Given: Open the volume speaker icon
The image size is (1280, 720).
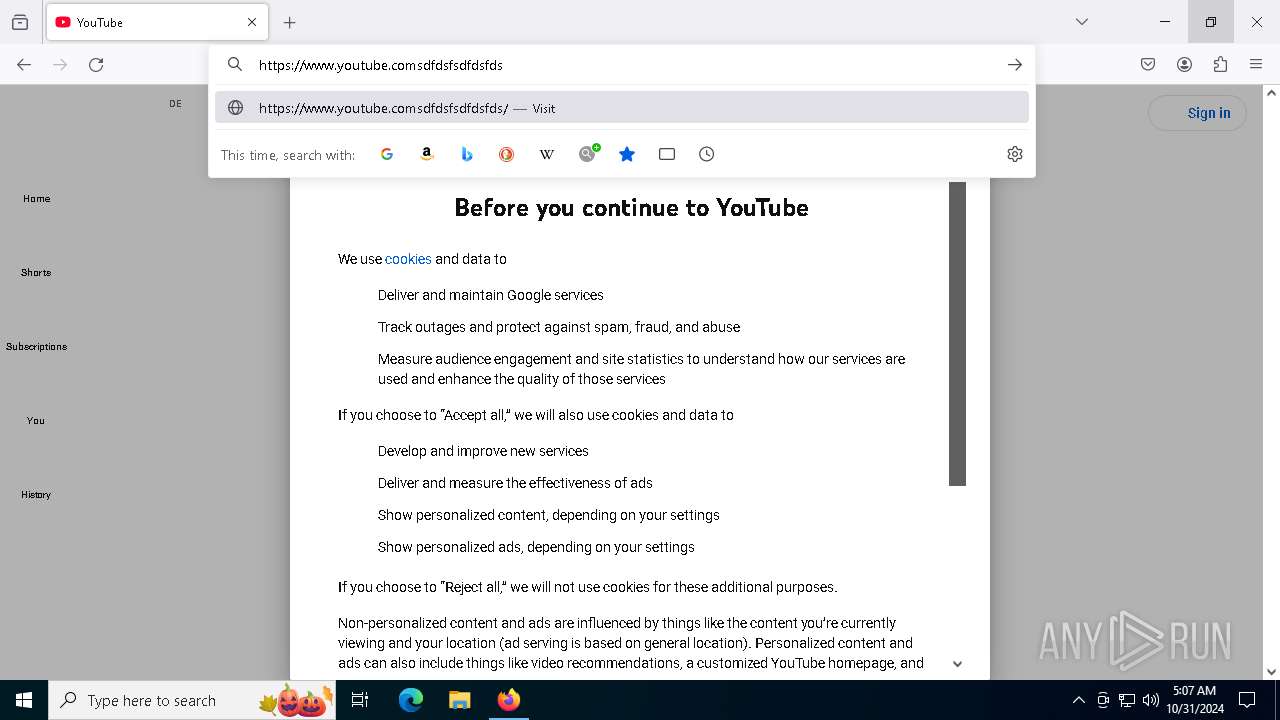Looking at the screenshot, I should click(x=1151, y=700).
